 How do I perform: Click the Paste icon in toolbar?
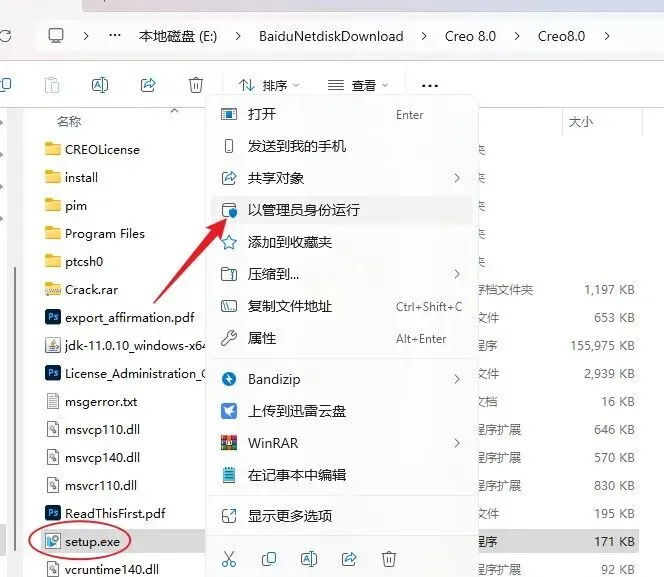[52, 85]
